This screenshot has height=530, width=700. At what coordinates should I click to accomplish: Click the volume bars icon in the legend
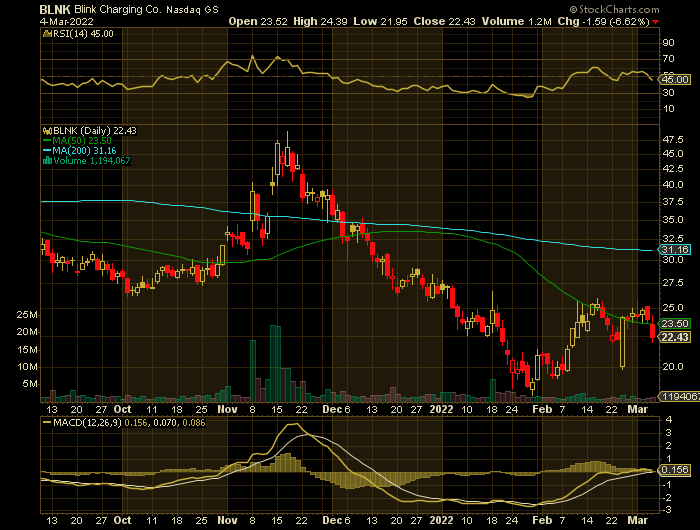(x=47, y=161)
